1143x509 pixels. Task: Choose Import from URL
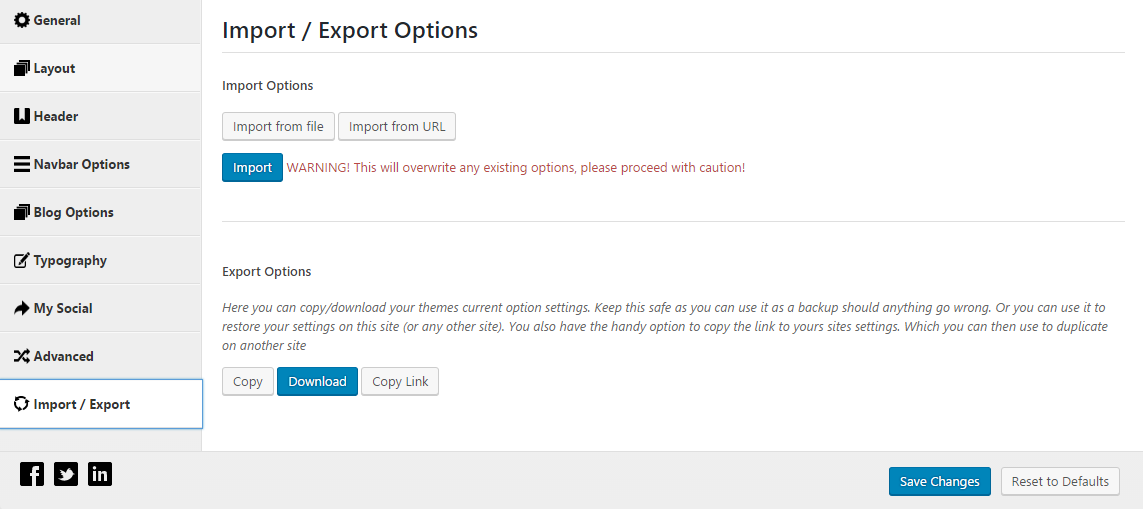(x=397, y=127)
